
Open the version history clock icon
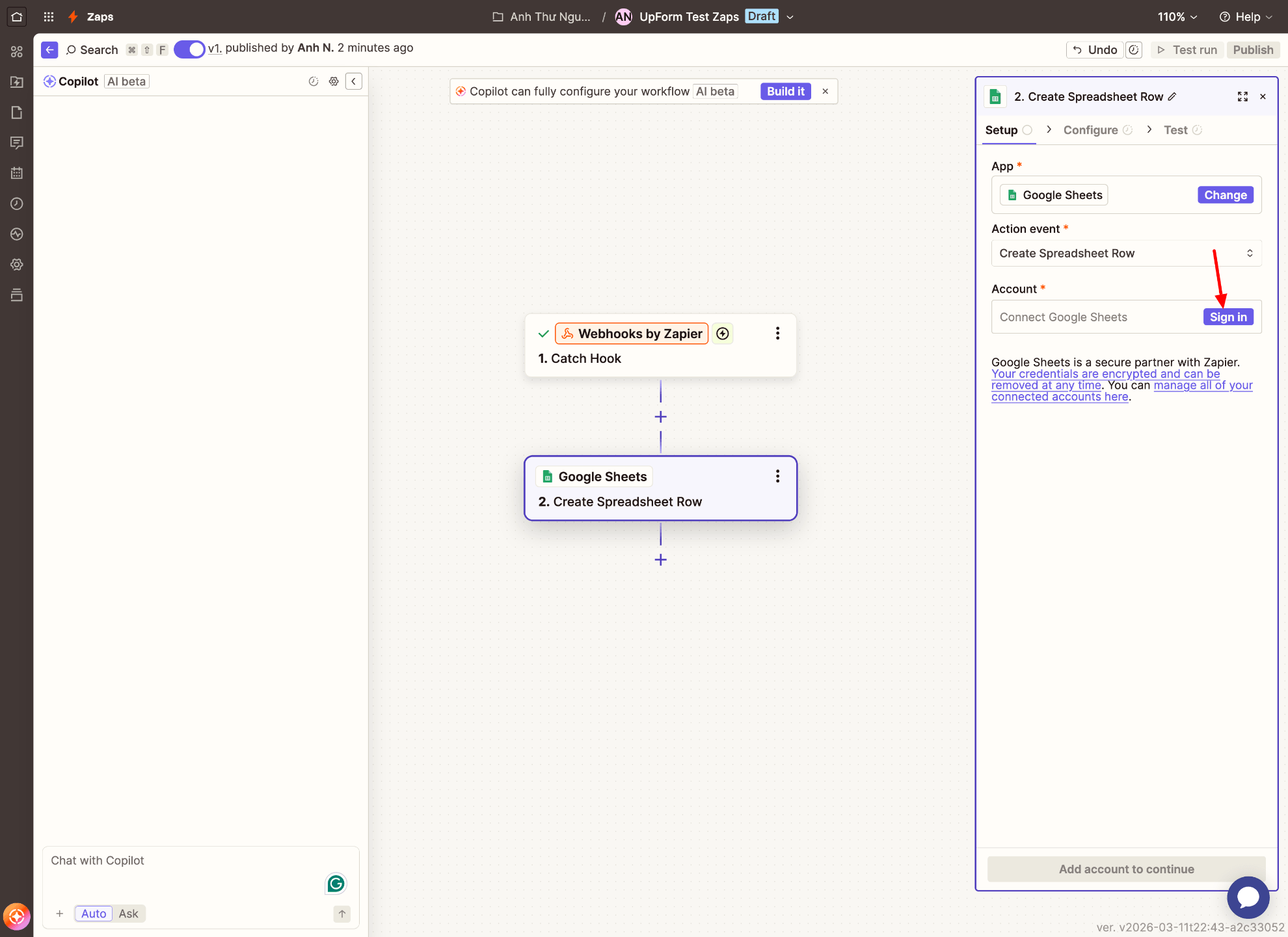pos(1134,50)
